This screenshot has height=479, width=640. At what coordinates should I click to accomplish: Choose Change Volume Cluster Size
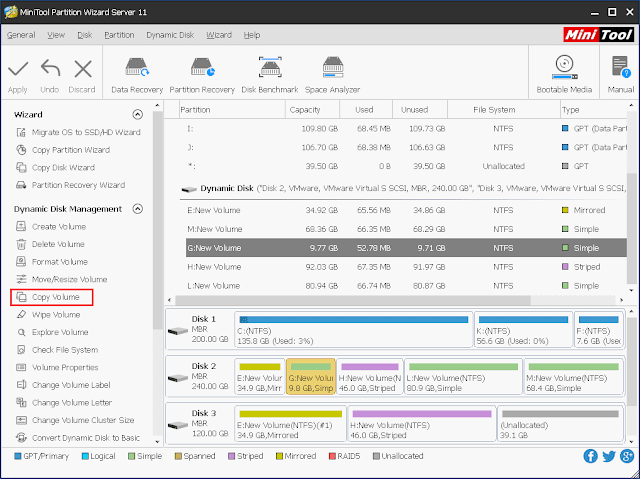pos(76,420)
